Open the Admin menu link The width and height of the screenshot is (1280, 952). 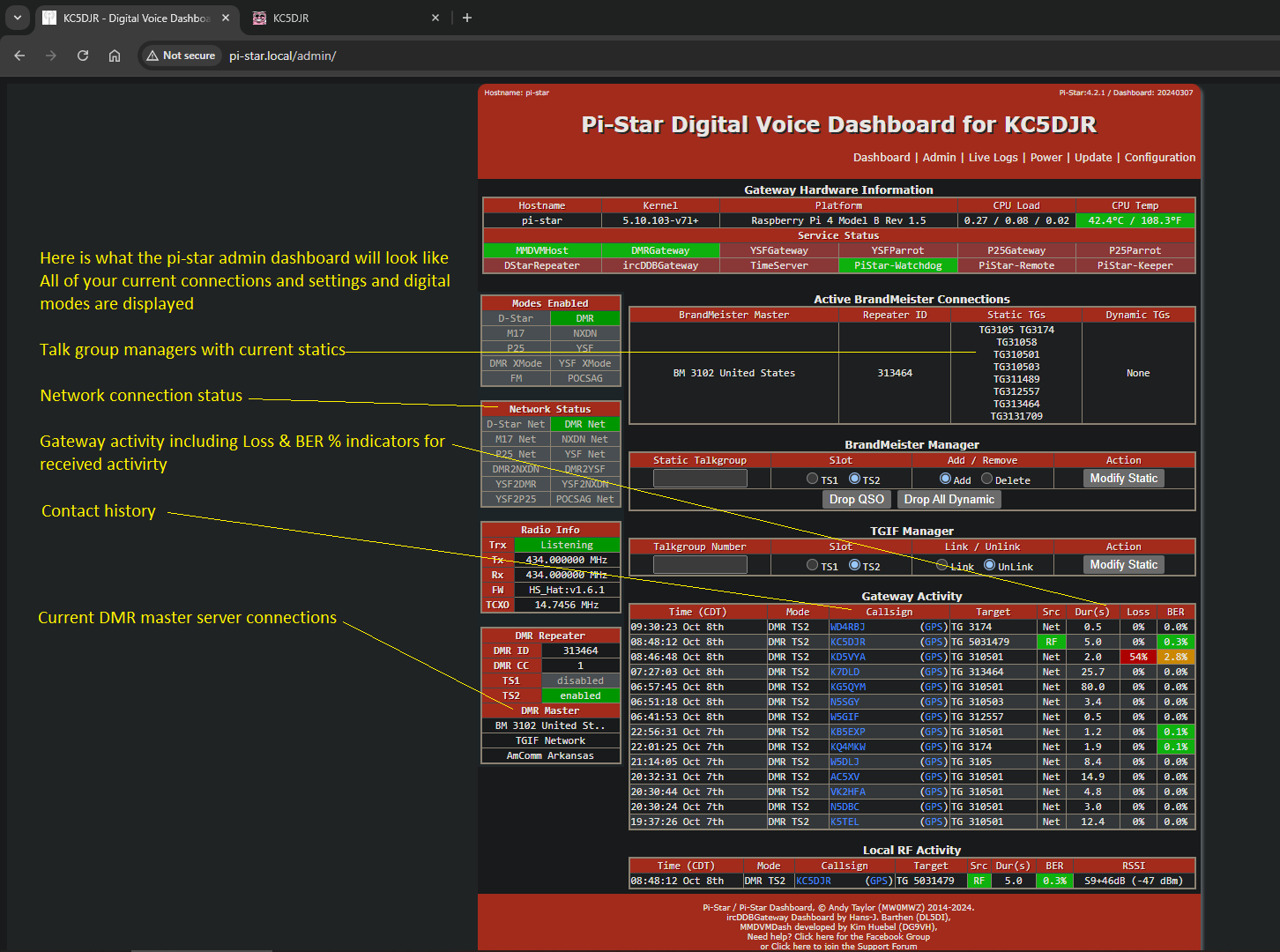coord(939,158)
